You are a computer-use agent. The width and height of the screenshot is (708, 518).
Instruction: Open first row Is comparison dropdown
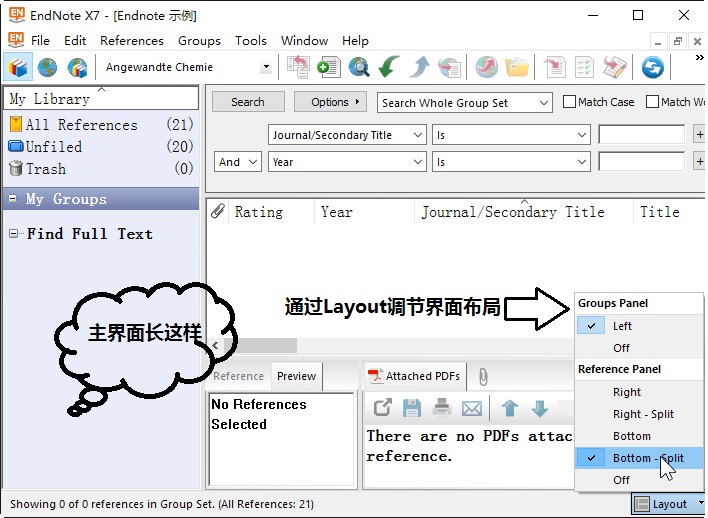click(511, 135)
